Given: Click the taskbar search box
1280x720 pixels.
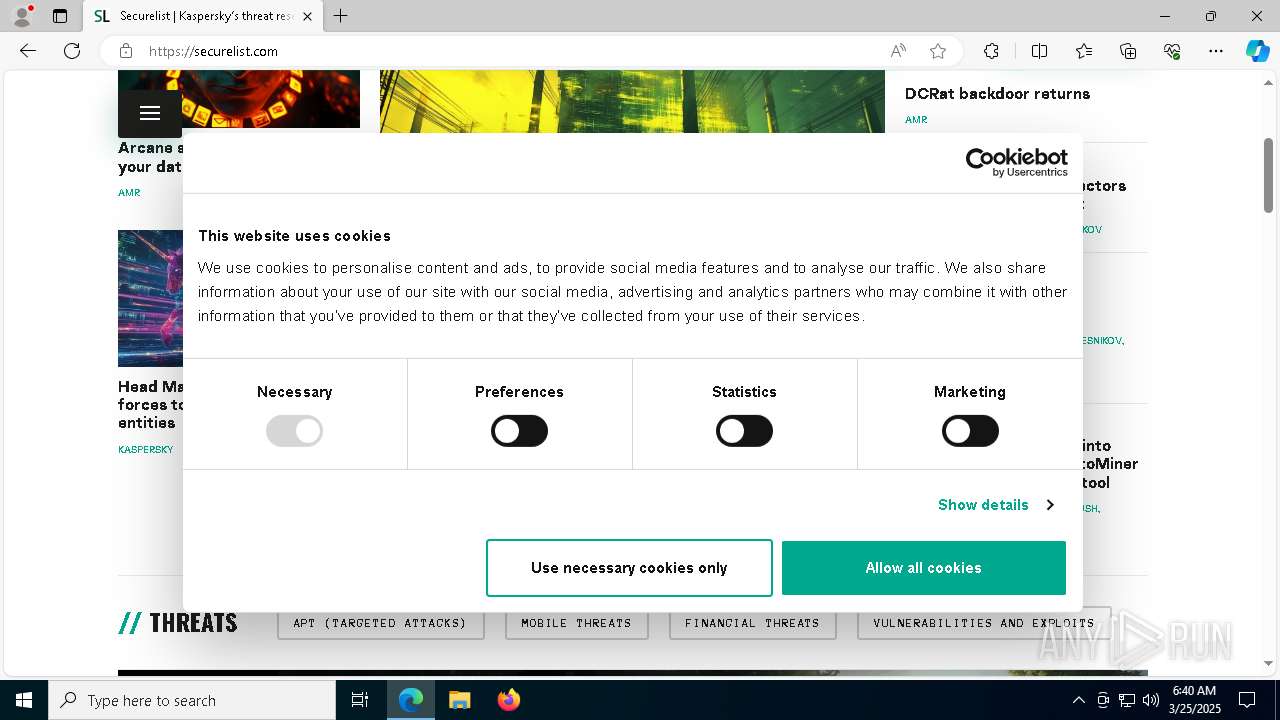Looking at the screenshot, I should point(192,700).
